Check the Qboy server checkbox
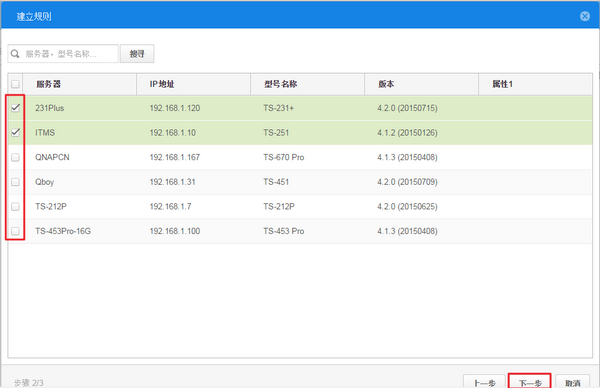The image size is (600, 388). click(x=15, y=182)
